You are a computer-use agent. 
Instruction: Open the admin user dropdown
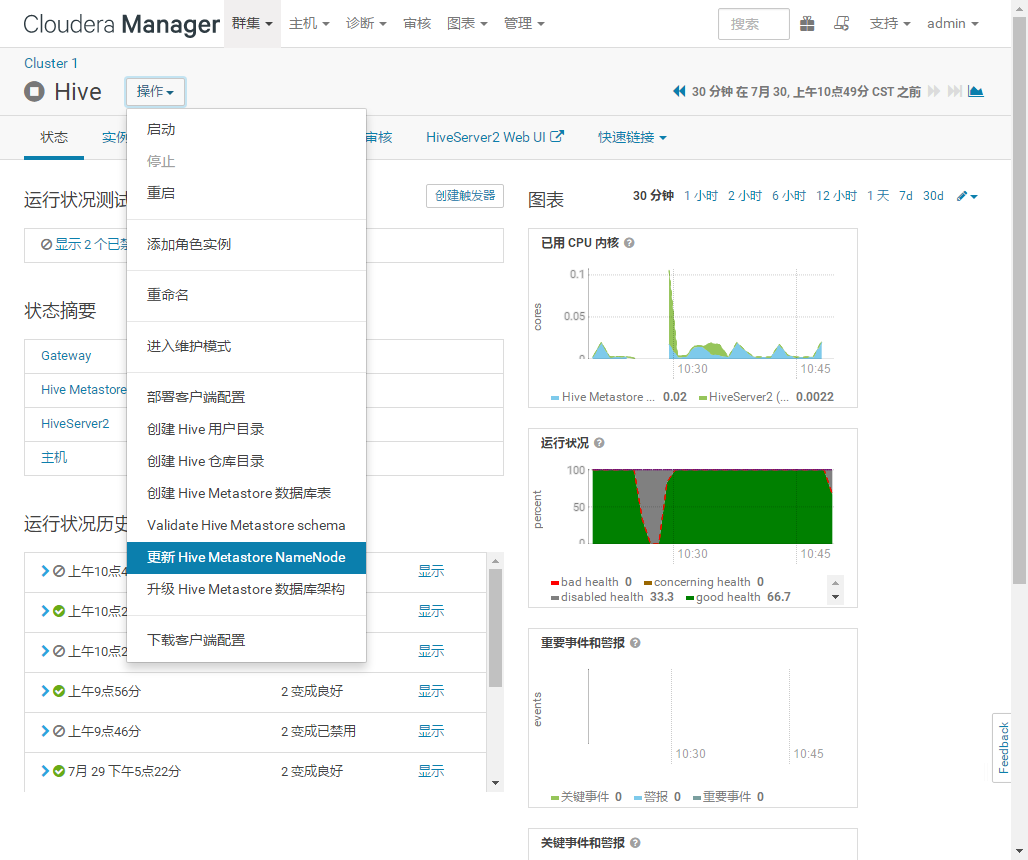[953, 24]
